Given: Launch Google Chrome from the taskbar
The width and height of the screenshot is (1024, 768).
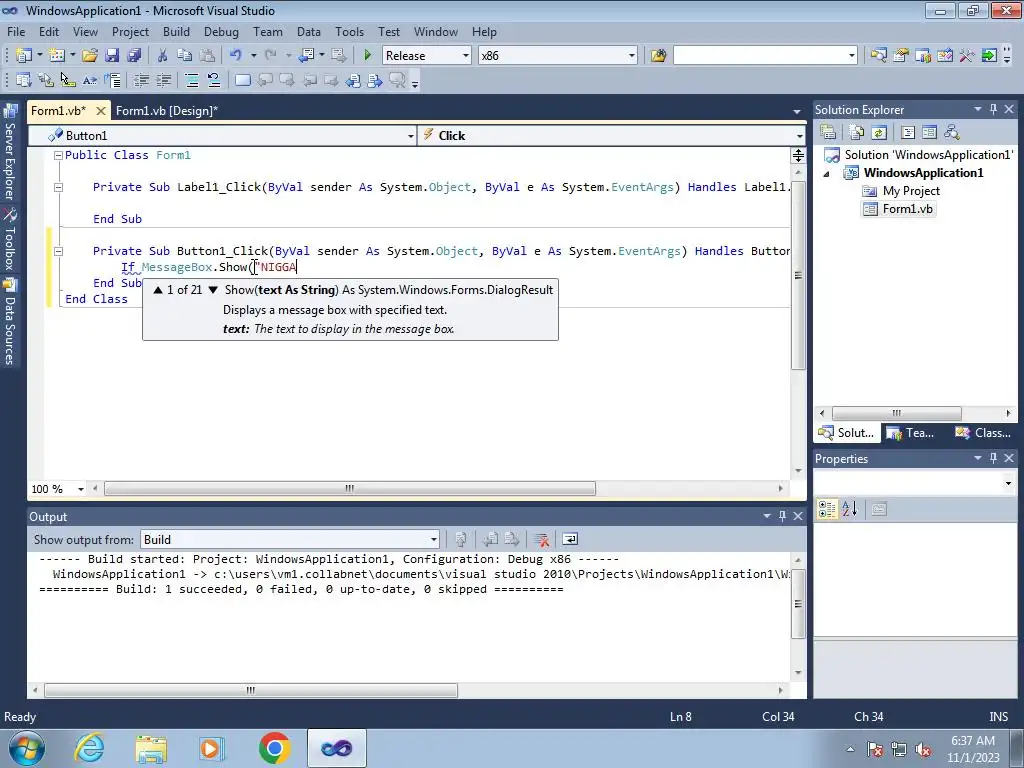Looking at the screenshot, I should [x=274, y=748].
